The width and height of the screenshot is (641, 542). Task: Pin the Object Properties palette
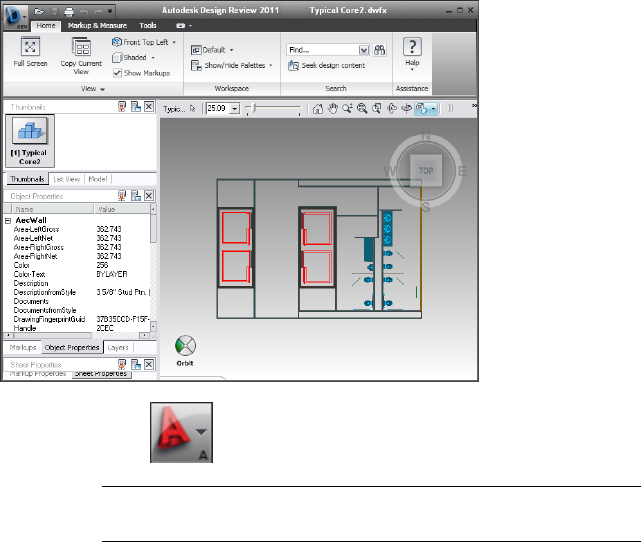point(122,196)
